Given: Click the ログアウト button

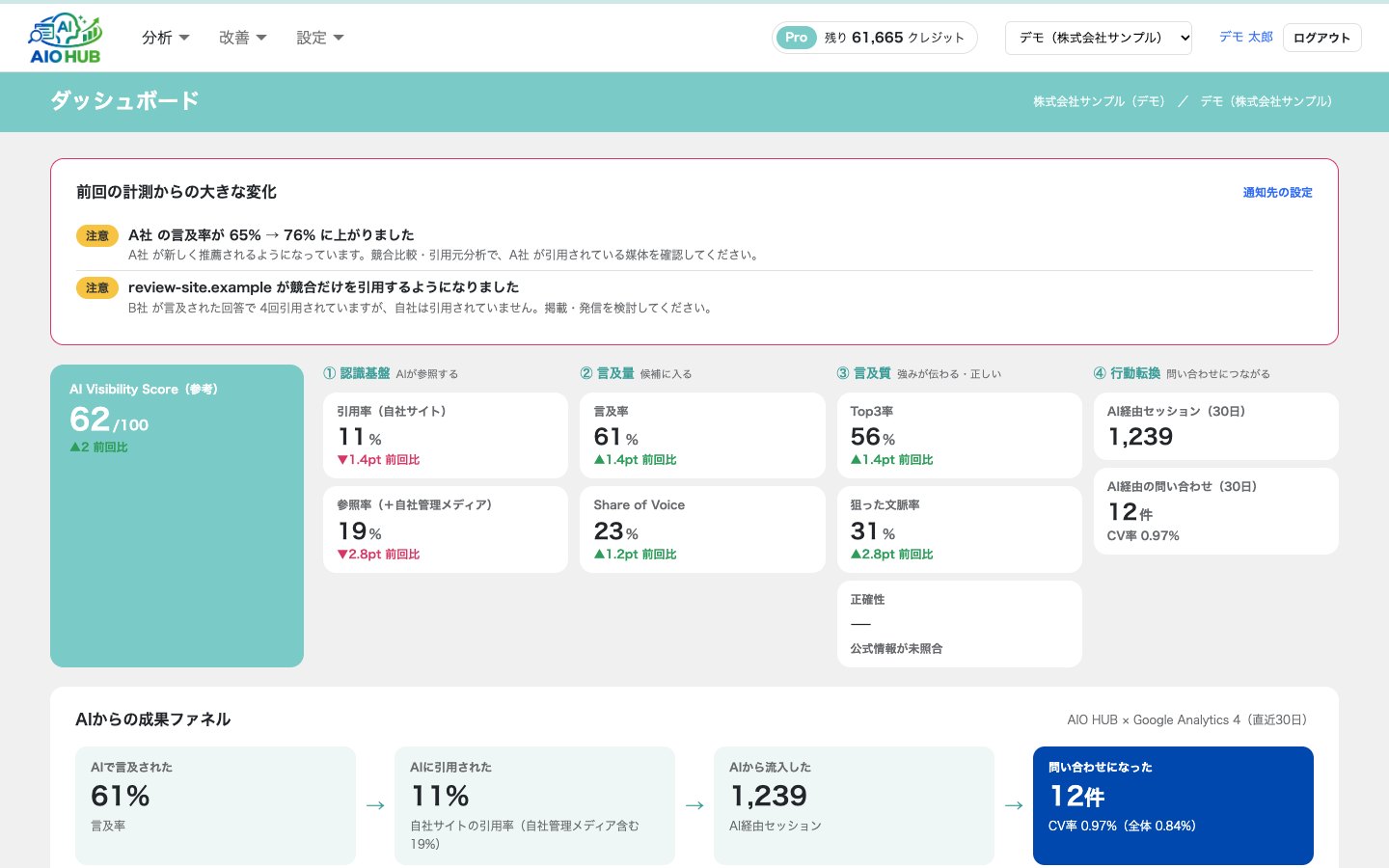Looking at the screenshot, I should (1321, 38).
